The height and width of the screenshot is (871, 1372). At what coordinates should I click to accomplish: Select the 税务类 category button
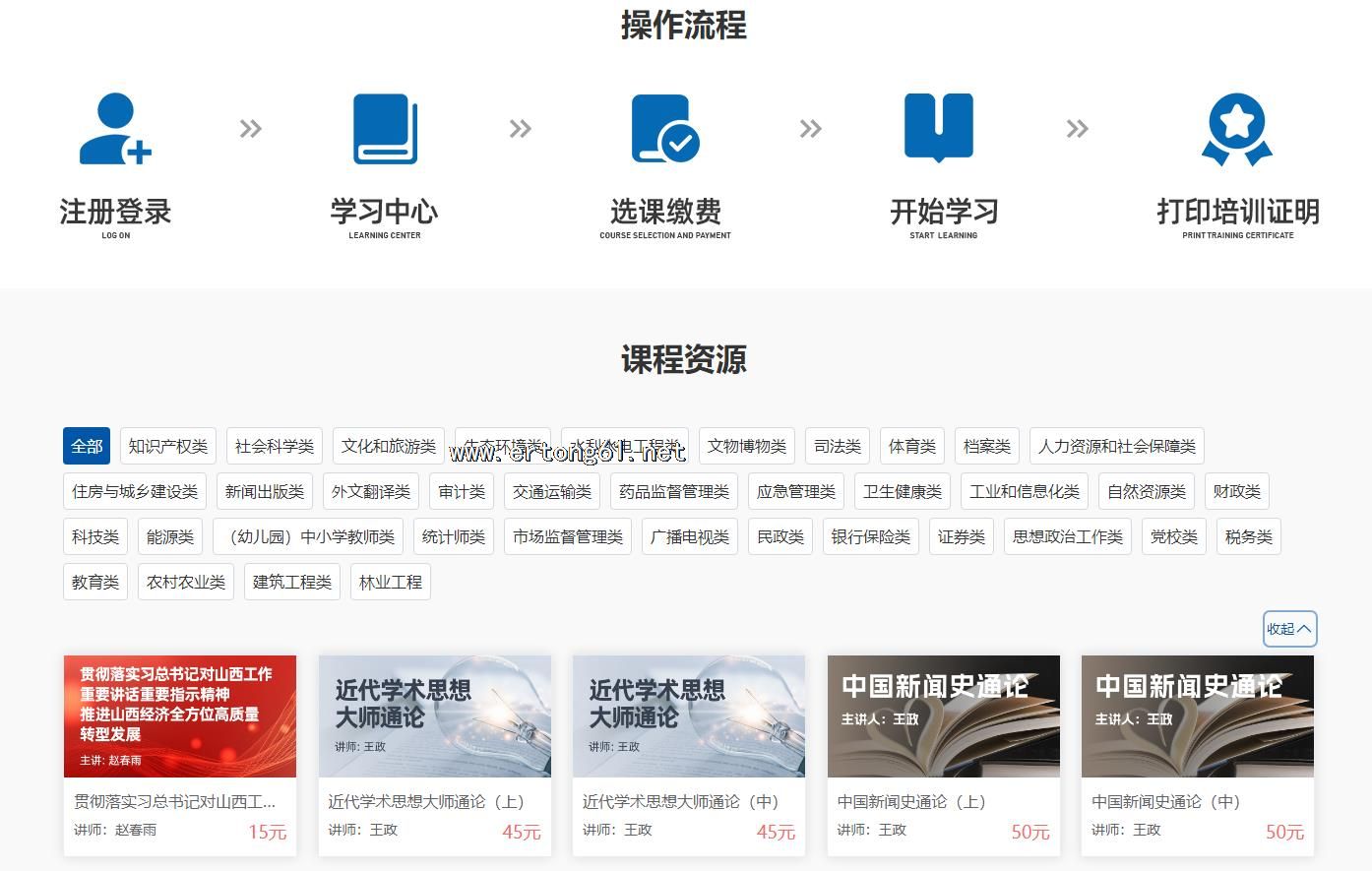(1249, 536)
